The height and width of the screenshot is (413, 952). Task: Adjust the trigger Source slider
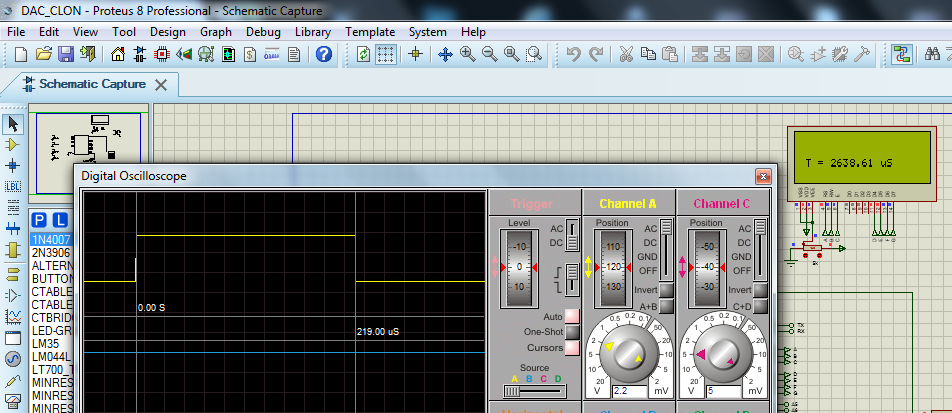534,392
